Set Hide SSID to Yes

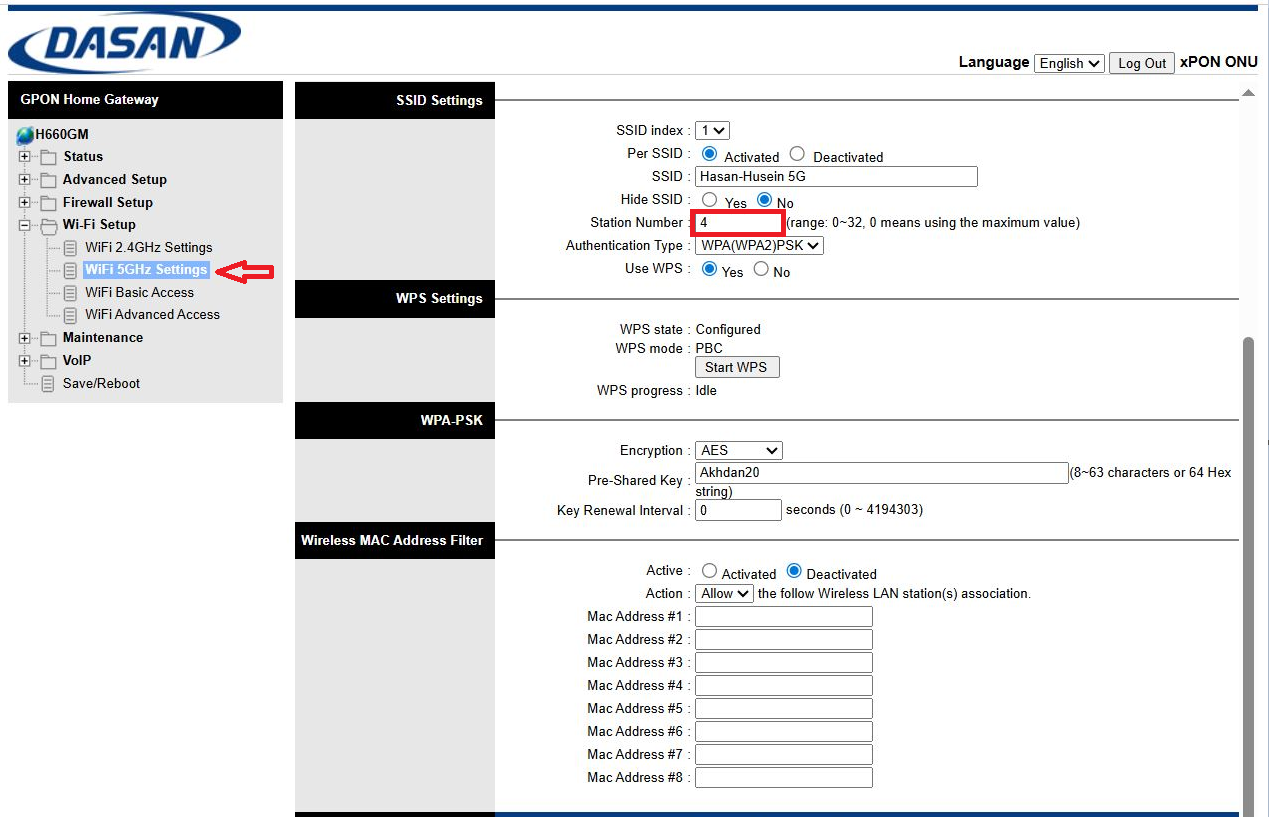click(x=709, y=200)
